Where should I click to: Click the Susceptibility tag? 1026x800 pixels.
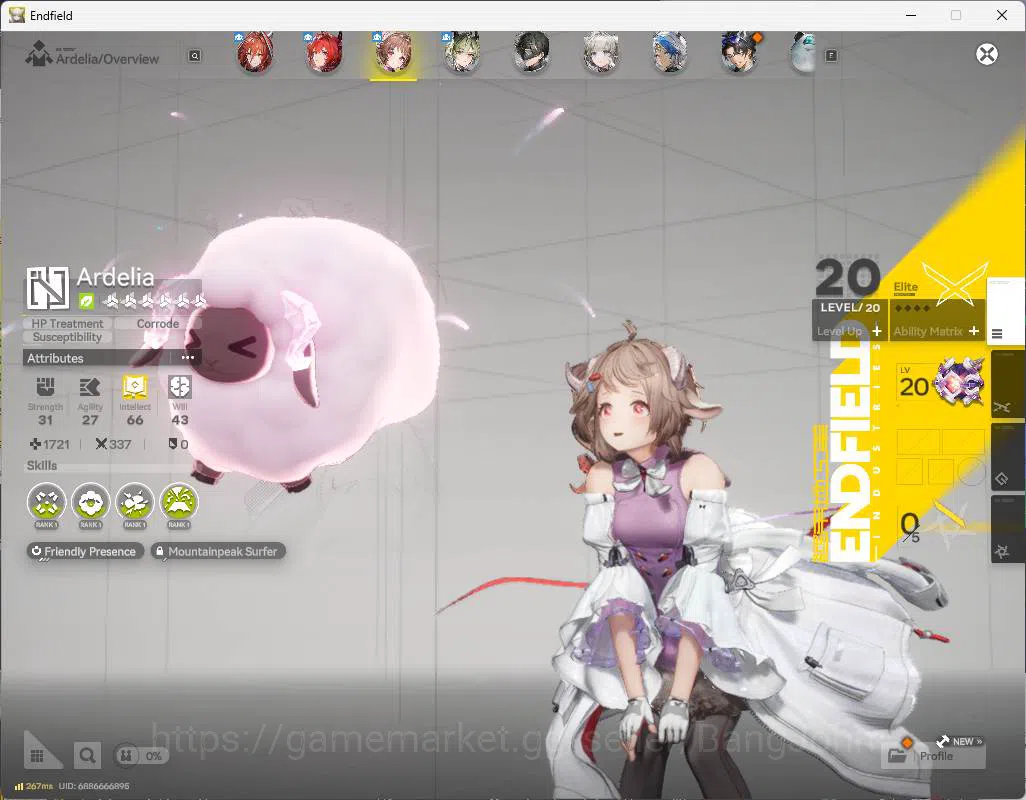tap(67, 337)
